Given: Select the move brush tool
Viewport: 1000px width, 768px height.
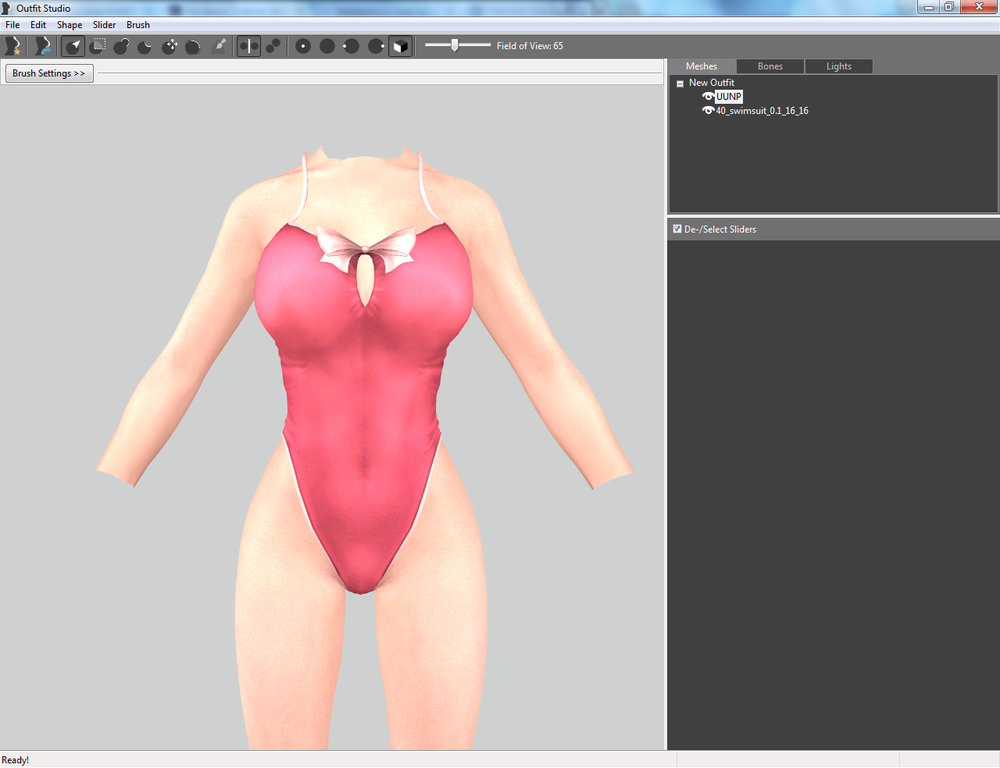Looking at the screenshot, I should (170, 46).
